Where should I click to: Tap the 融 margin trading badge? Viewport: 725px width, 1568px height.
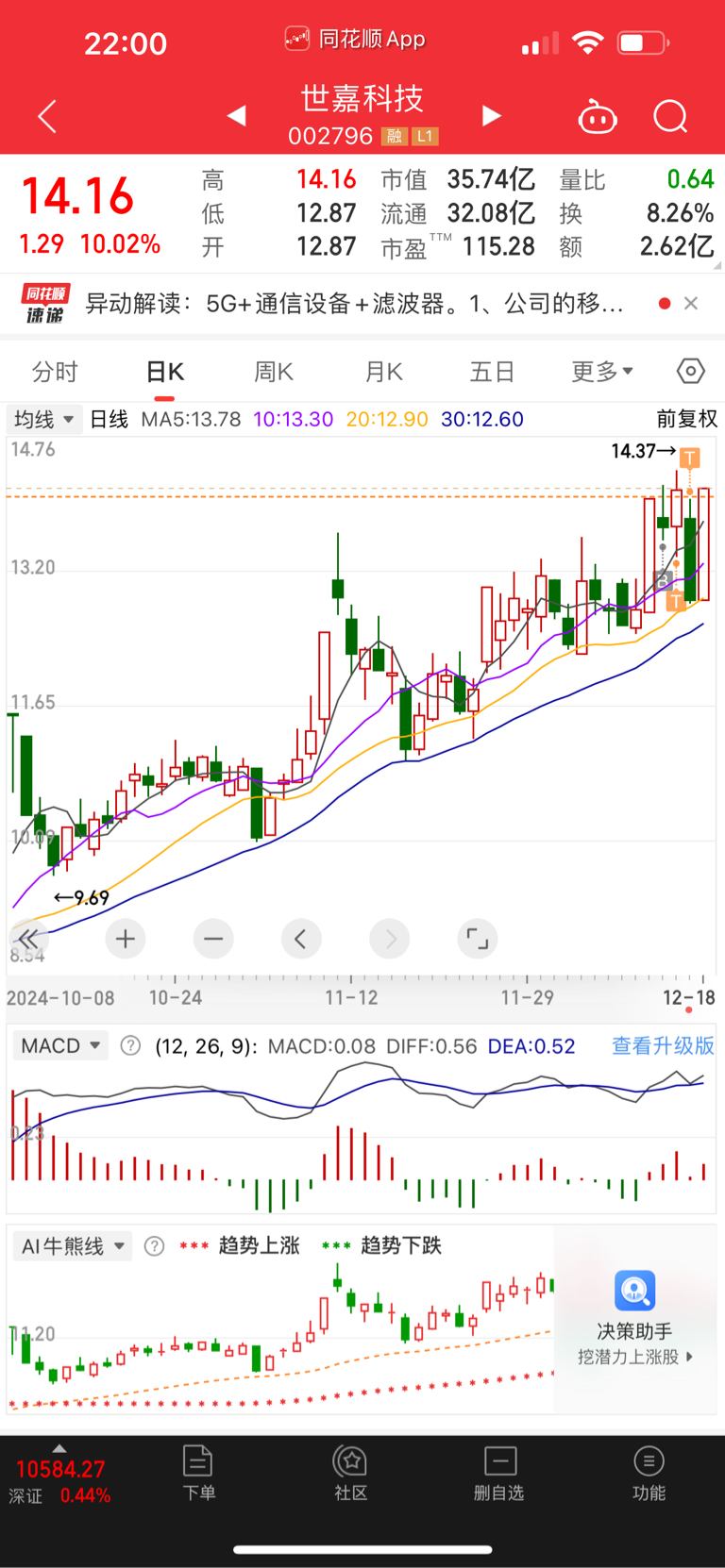pos(394,137)
